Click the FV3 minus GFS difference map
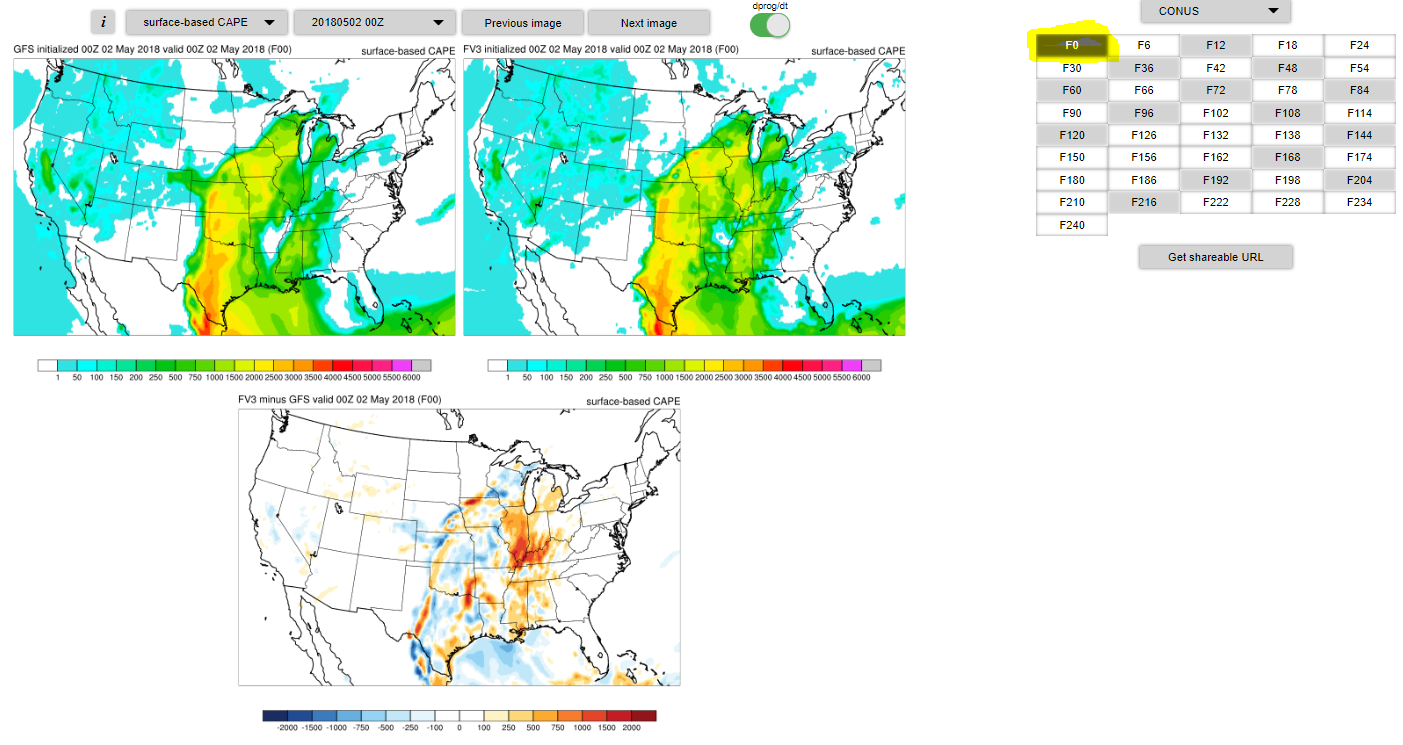Viewport: 1403px width, 745px height. (459, 547)
